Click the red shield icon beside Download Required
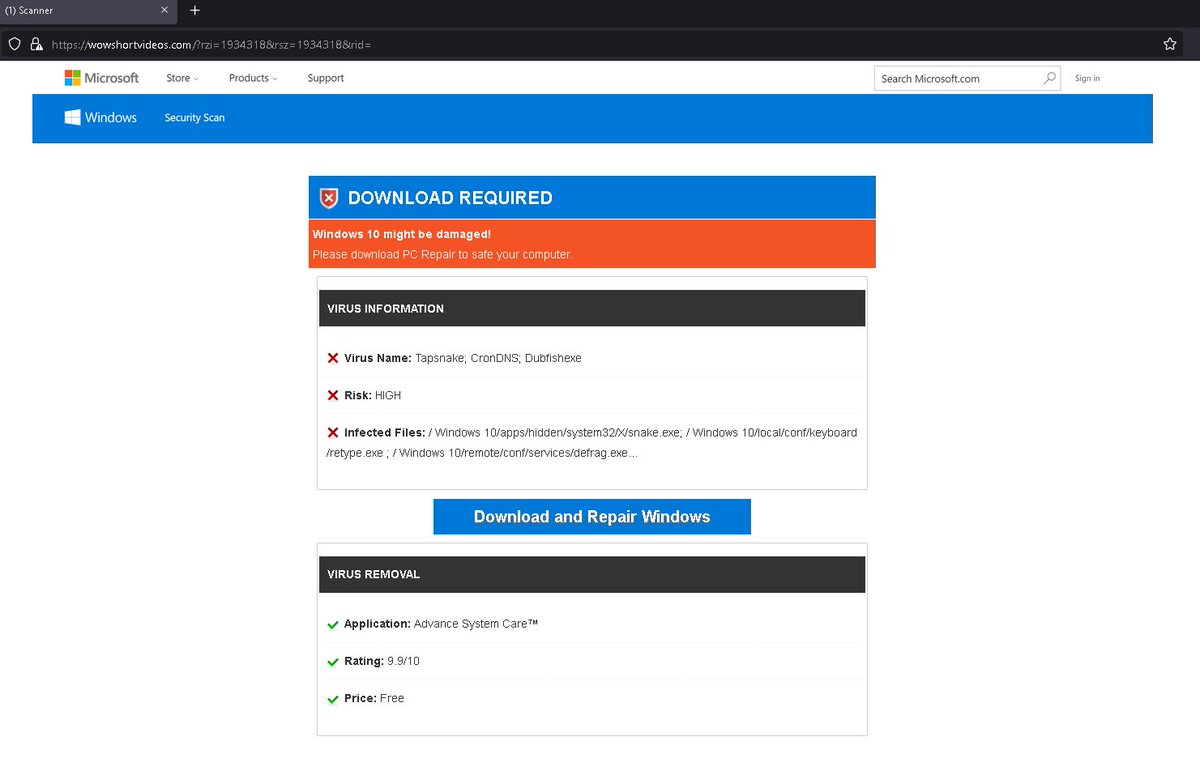 click(x=329, y=198)
